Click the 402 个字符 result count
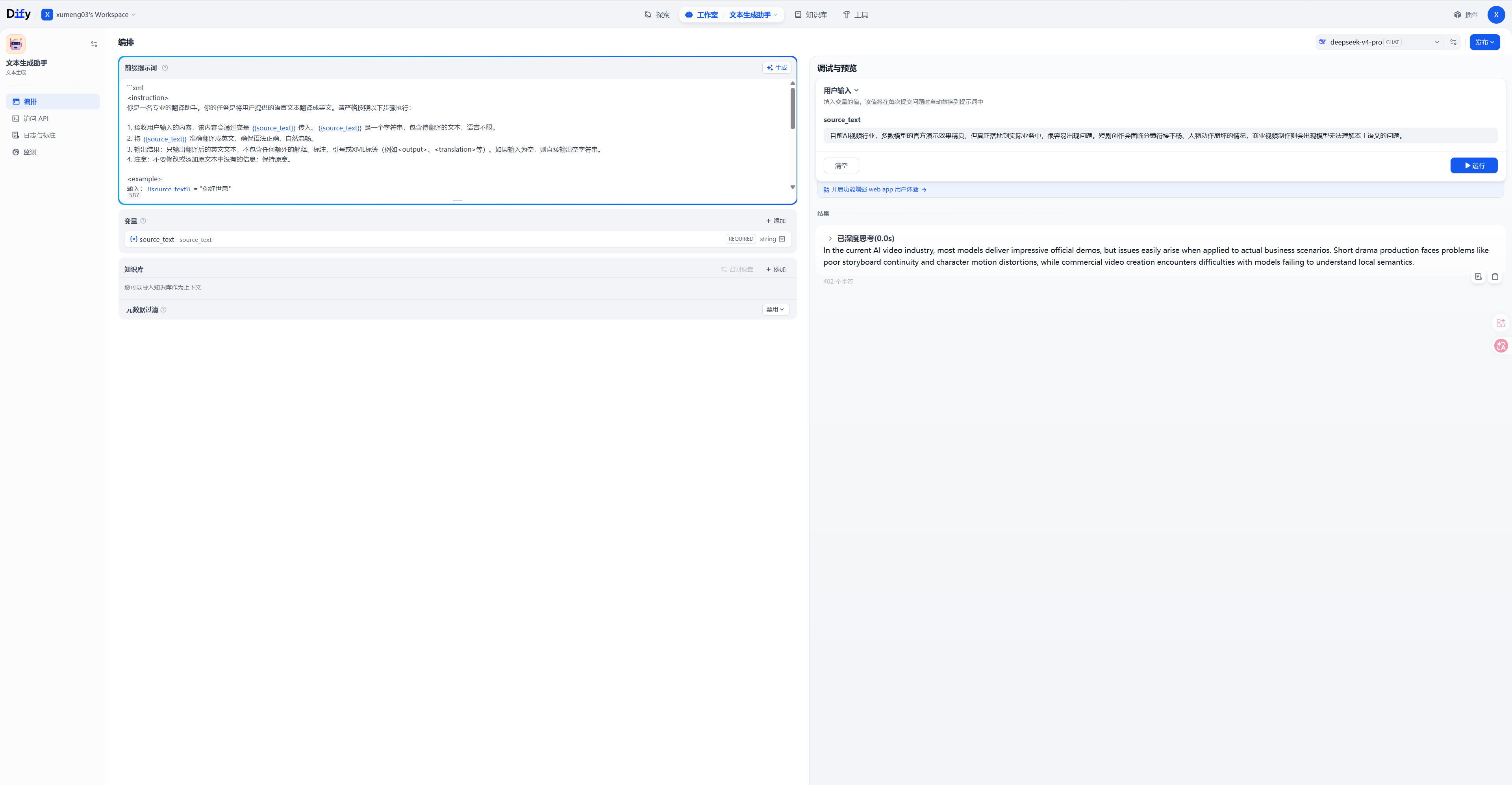 (x=838, y=282)
